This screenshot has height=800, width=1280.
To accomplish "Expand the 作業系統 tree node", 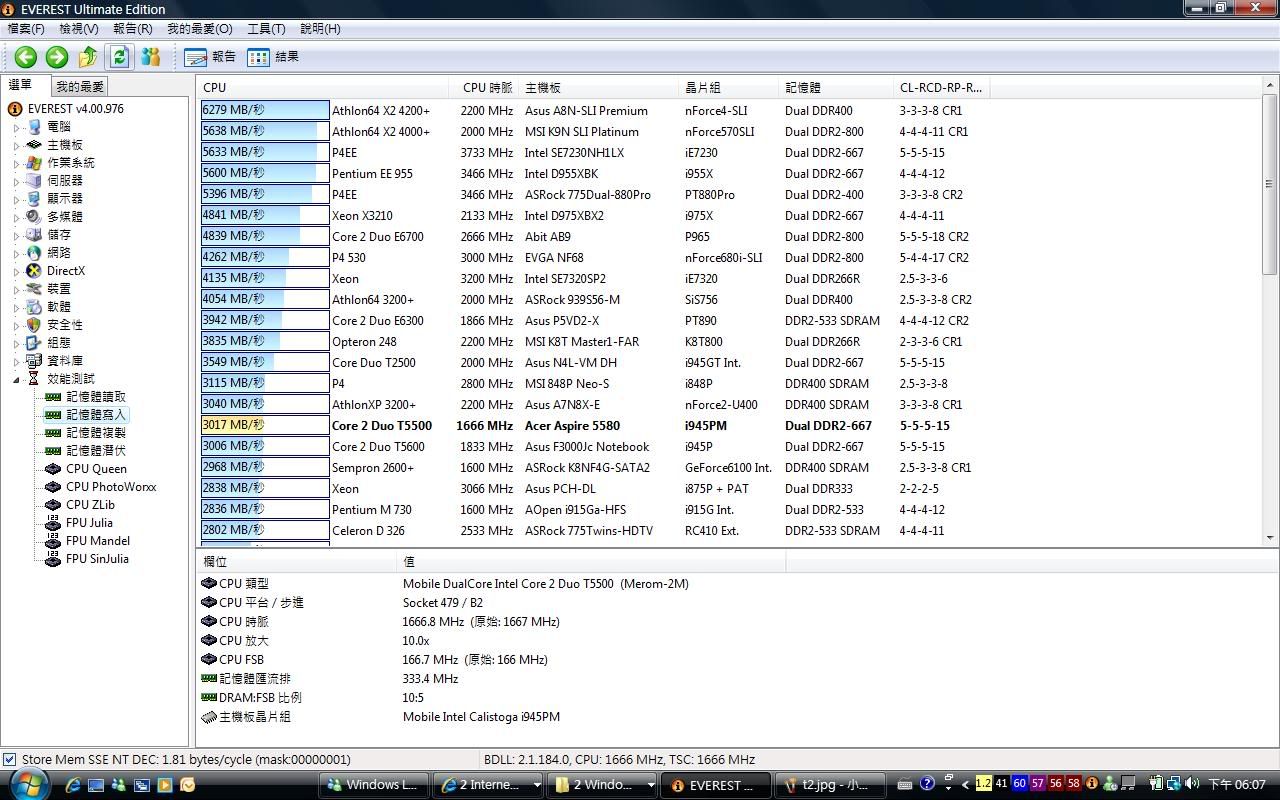I will click(x=17, y=164).
